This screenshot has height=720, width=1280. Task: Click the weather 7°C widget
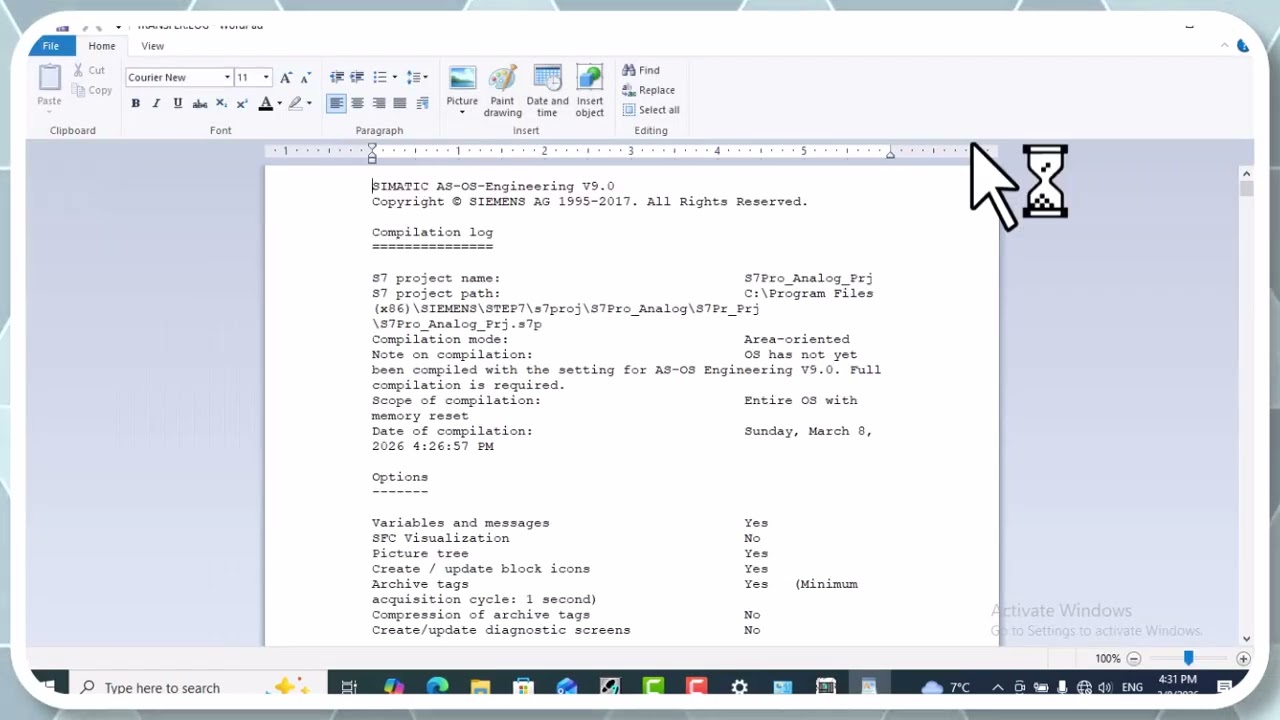pyautogui.click(x=946, y=687)
